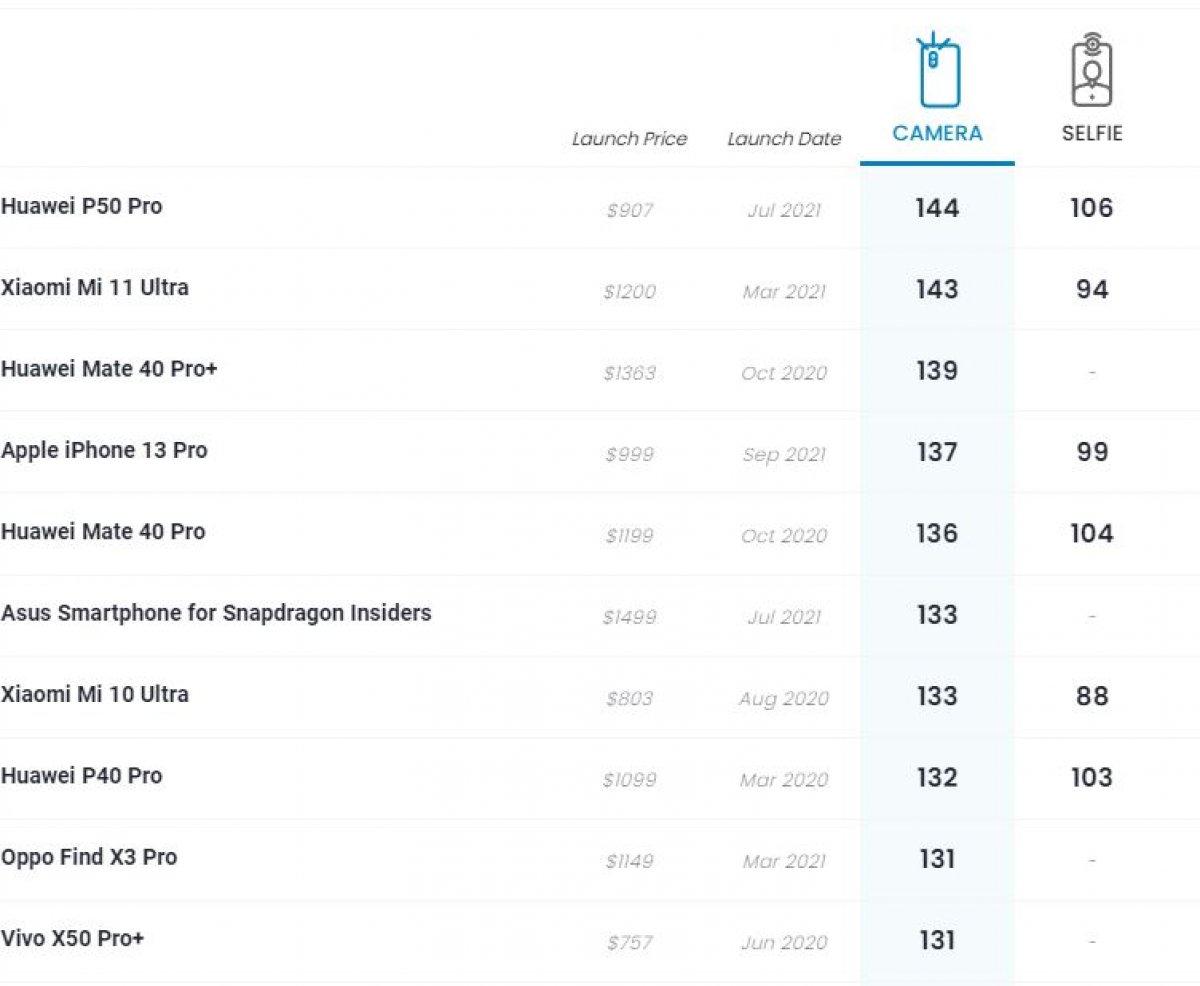Image resolution: width=1200 pixels, height=986 pixels.
Task: Click iPhone 13 Pro camera score 137
Action: click(x=937, y=452)
